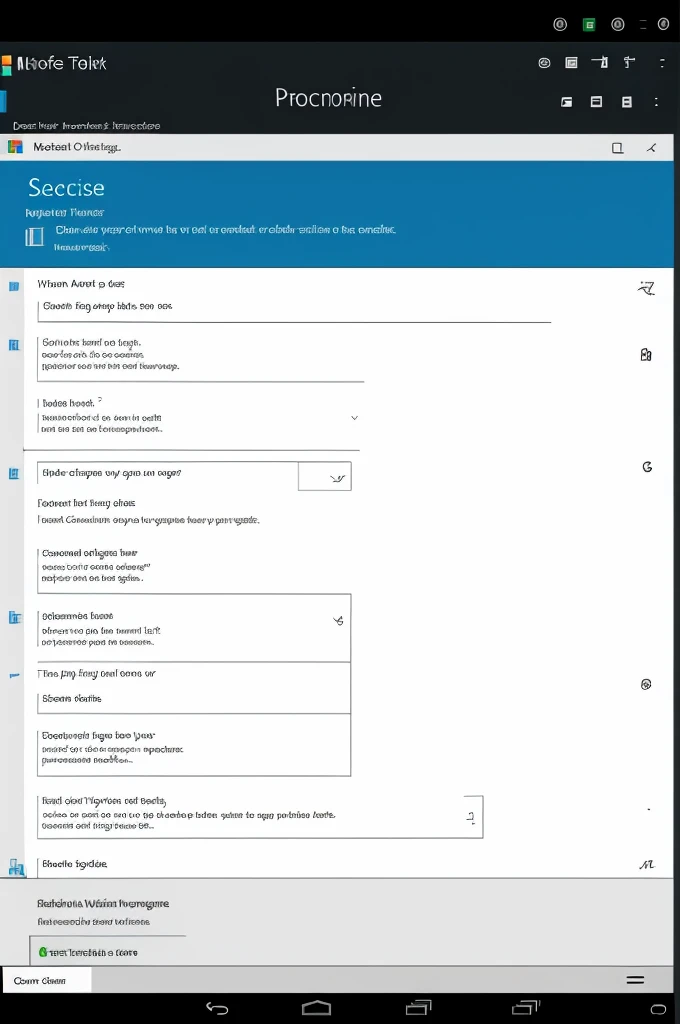Click the 'Bpde ofaqpee' text field

pos(168,473)
